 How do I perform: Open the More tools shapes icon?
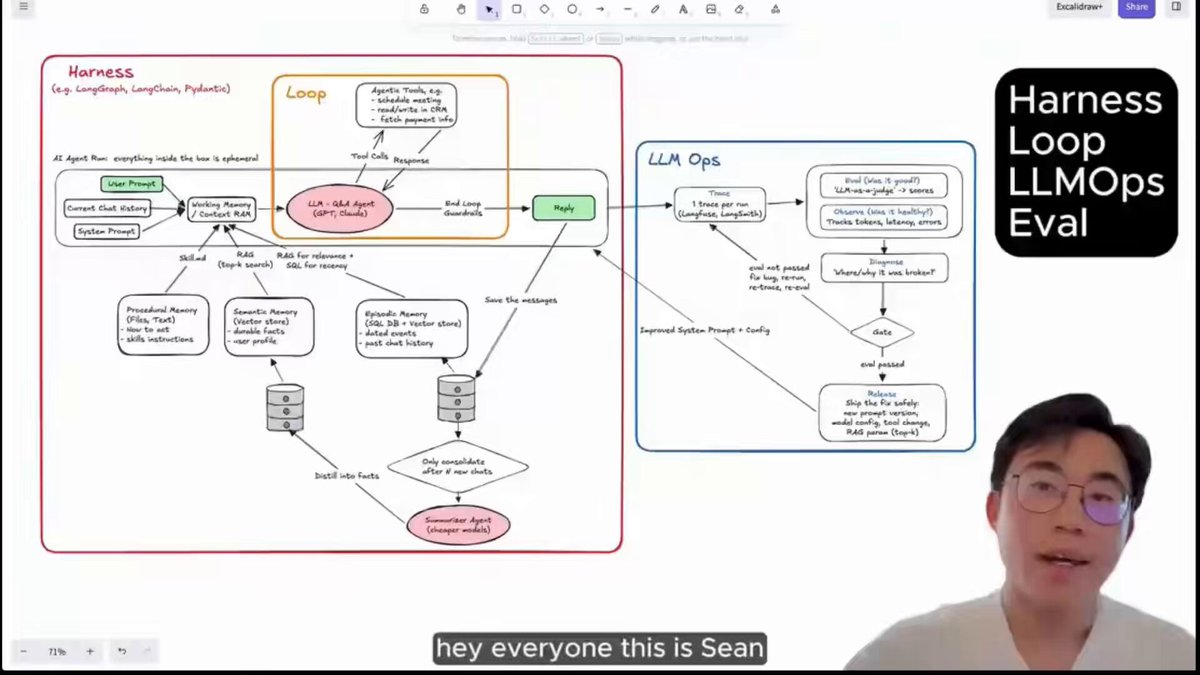tap(775, 9)
